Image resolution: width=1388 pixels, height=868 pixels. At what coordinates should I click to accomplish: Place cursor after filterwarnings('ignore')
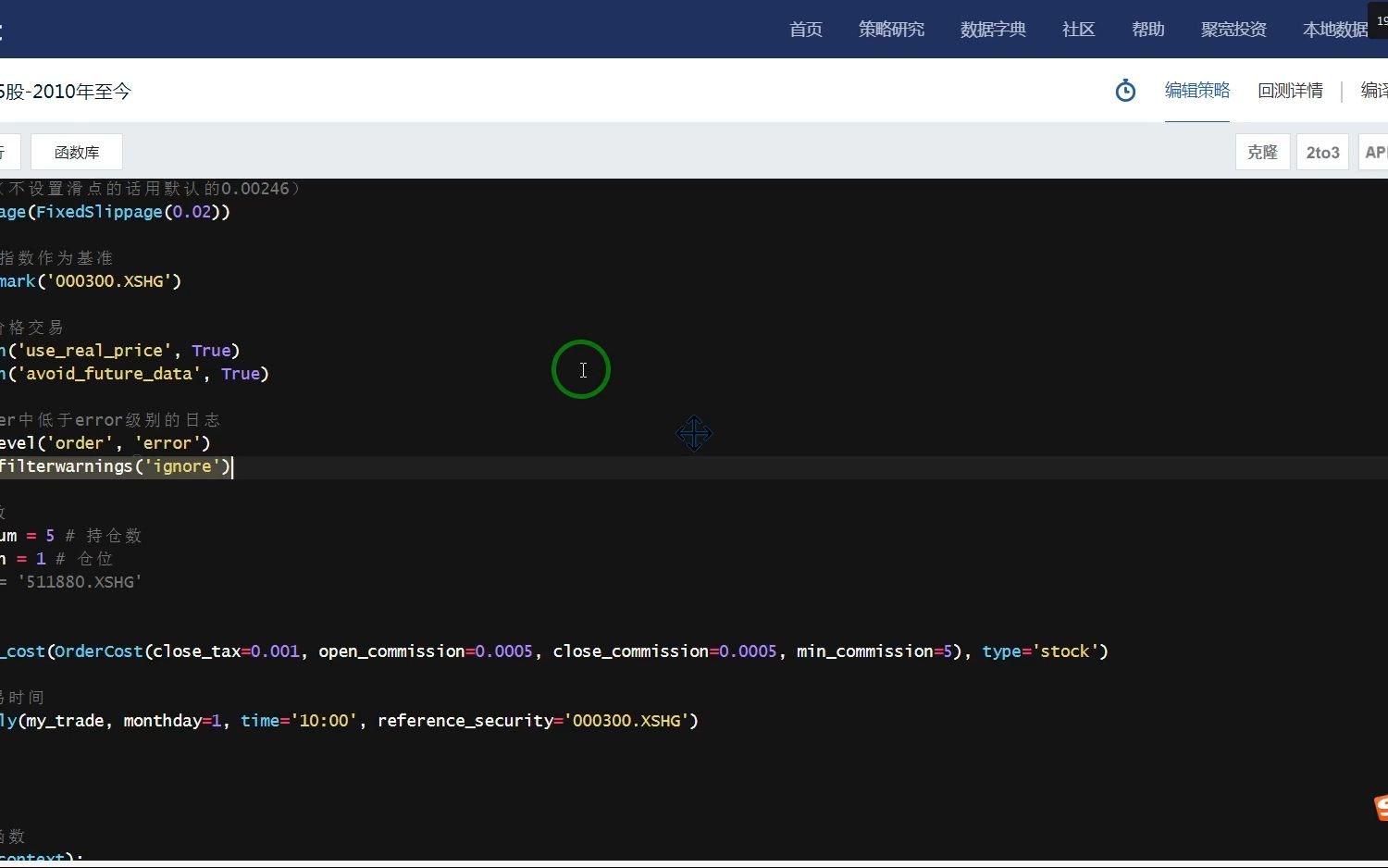click(231, 466)
